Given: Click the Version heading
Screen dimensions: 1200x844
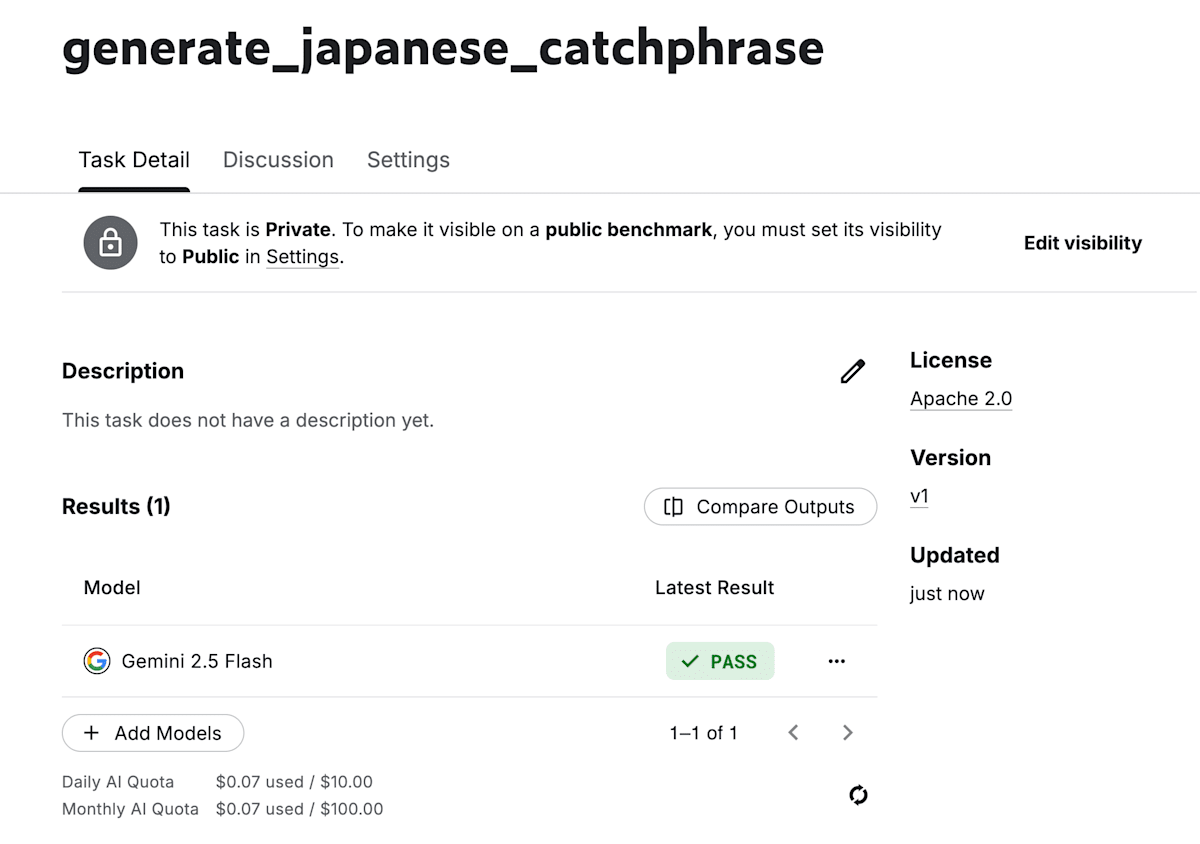Looking at the screenshot, I should point(950,458).
